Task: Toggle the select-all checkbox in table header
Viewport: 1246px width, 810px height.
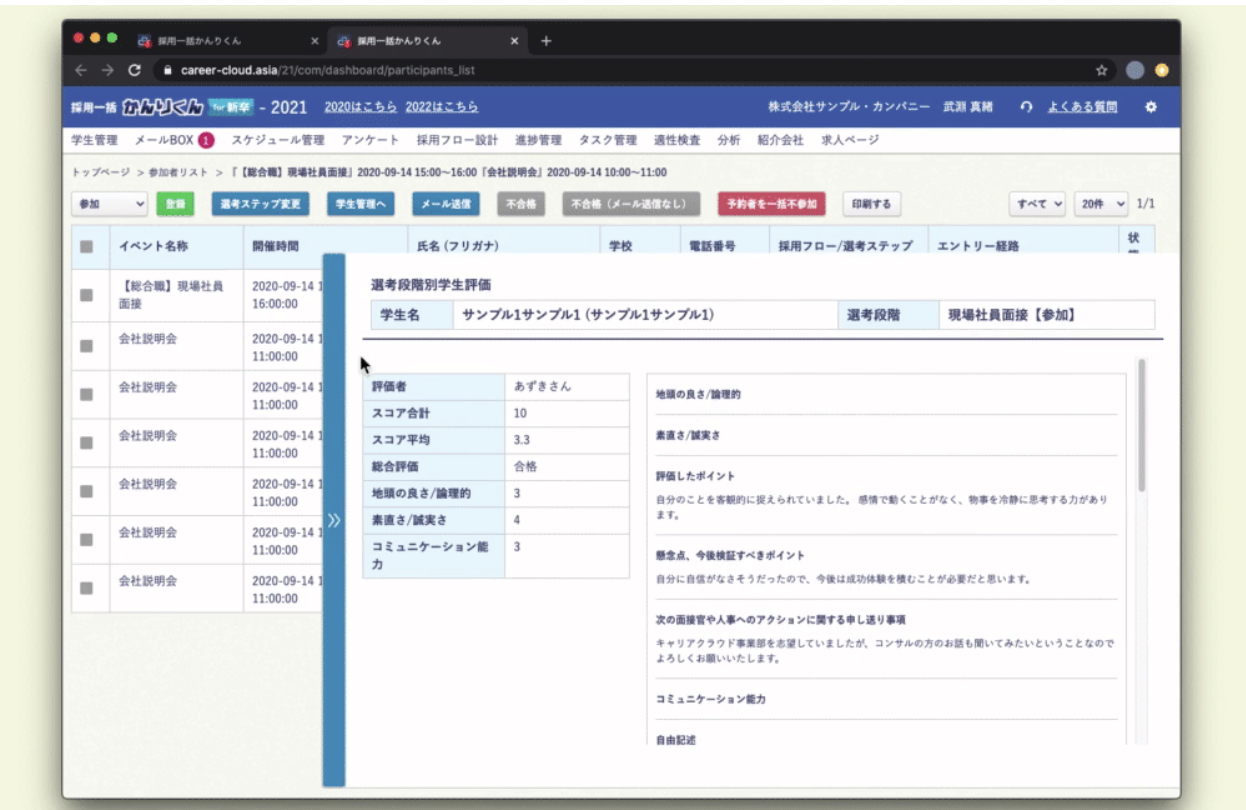Action: (87, 246)
